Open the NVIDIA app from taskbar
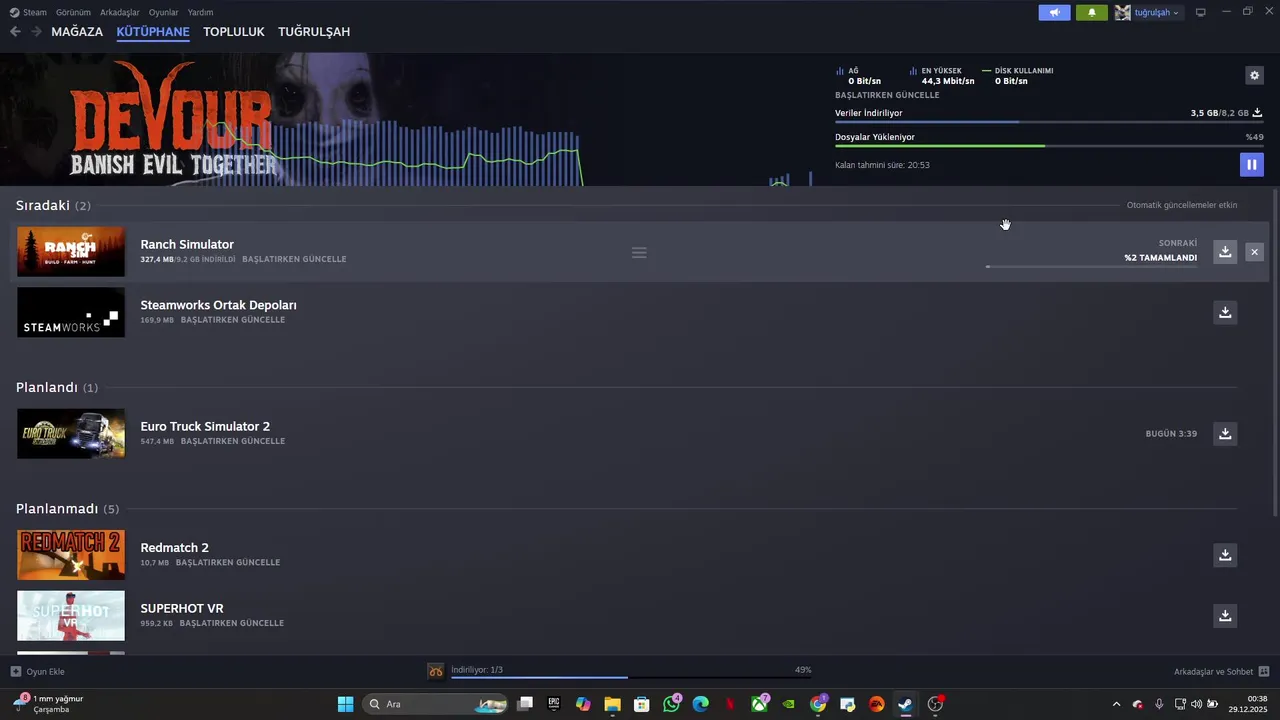Screen dimensions: 1280x720 pyautogui.click(x=789, y=704)
